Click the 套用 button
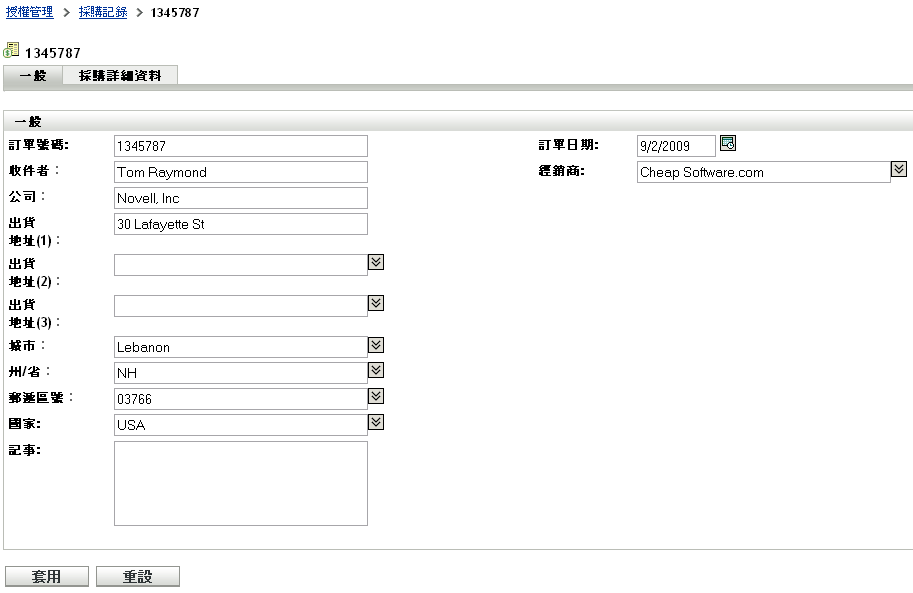This screenshot has height=593, width=913. click(47, 577)
